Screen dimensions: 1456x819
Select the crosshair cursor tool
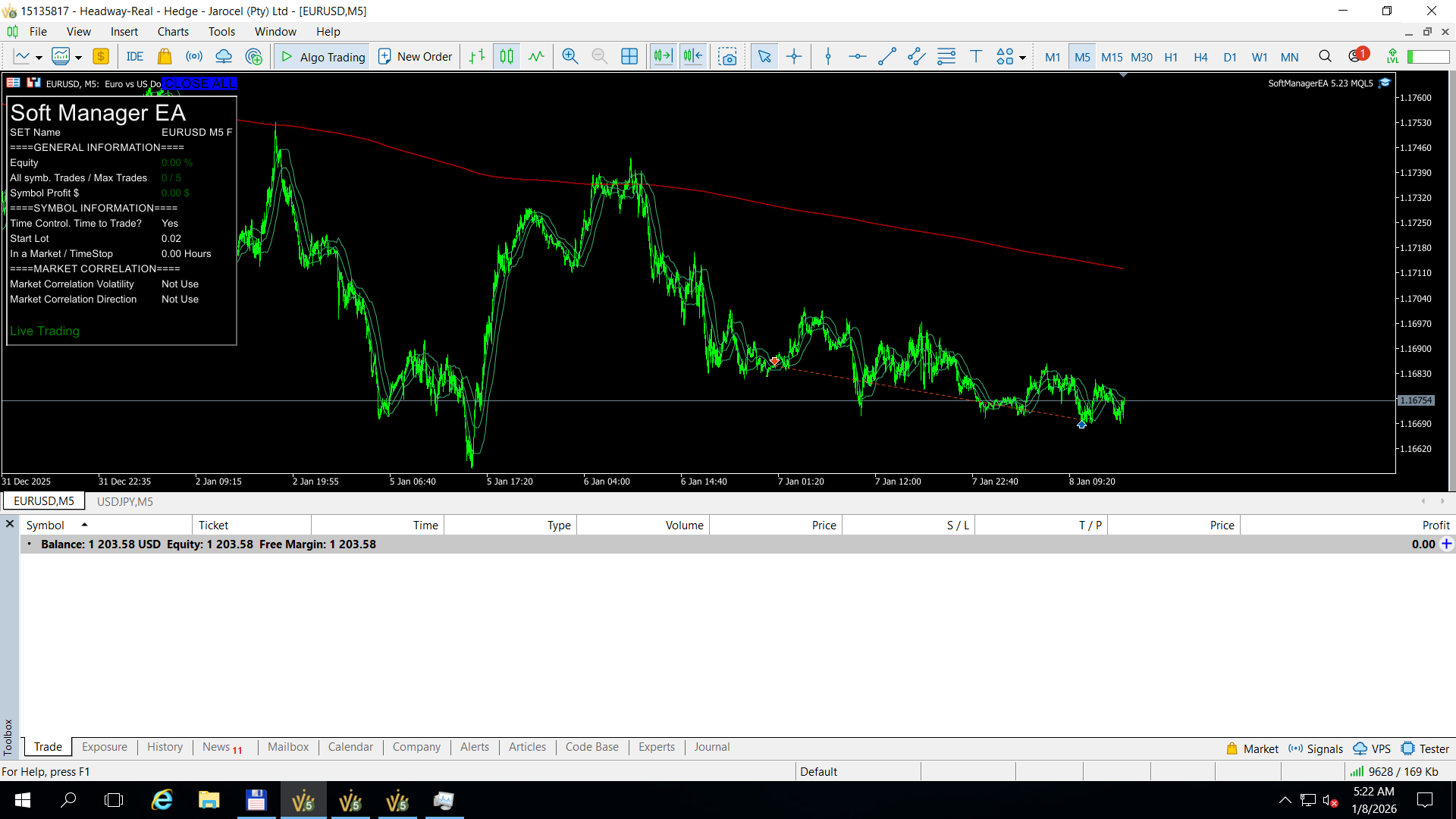pyautogui.click(x=794, y=56)
